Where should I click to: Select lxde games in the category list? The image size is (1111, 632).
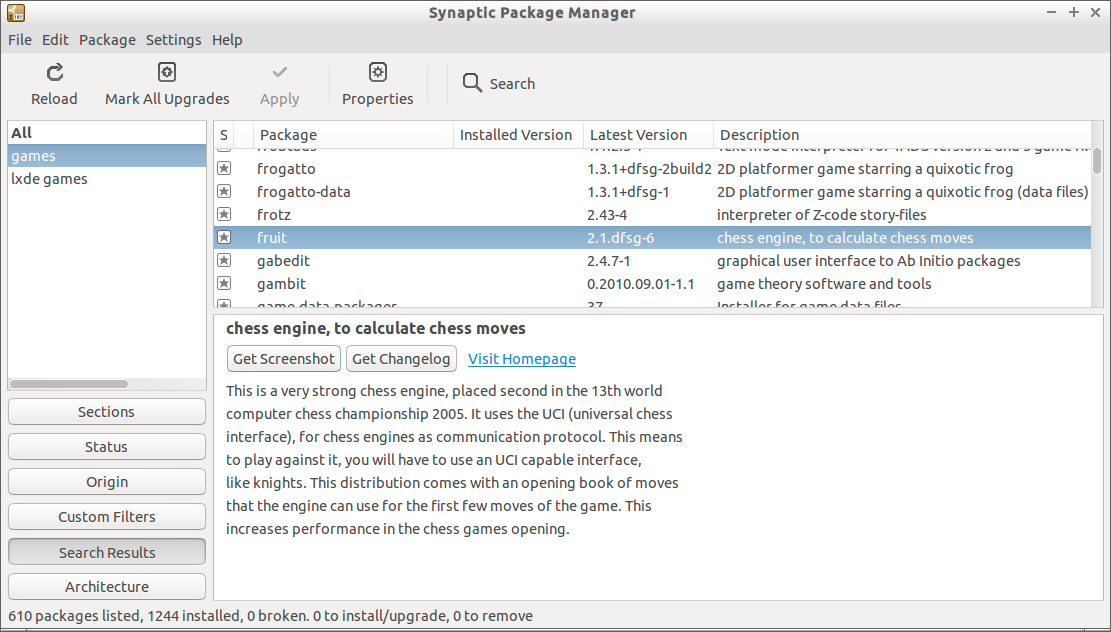(49, 179)
